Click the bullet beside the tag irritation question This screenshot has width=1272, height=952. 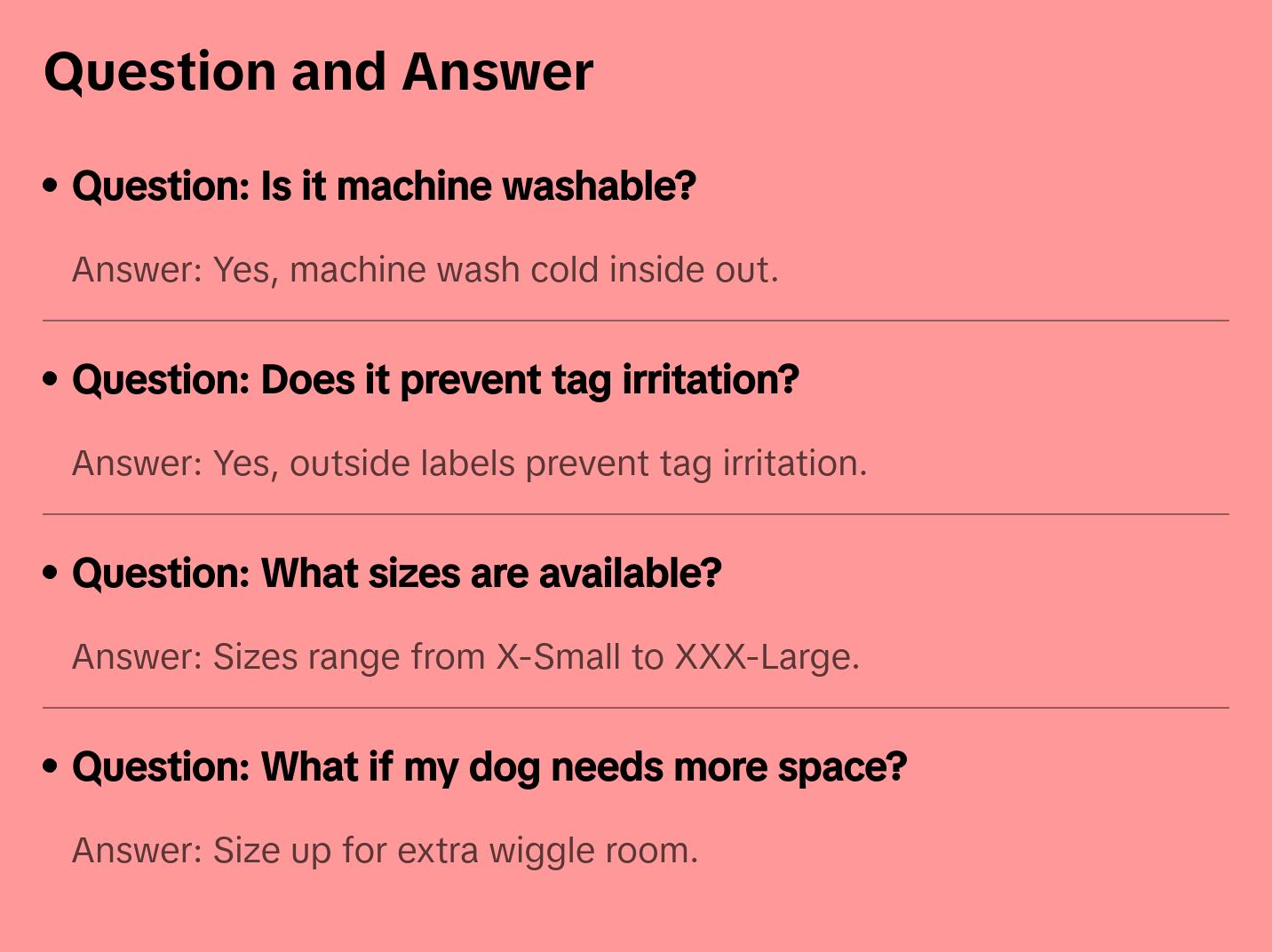pyautogui.click(x=51, y=379)
